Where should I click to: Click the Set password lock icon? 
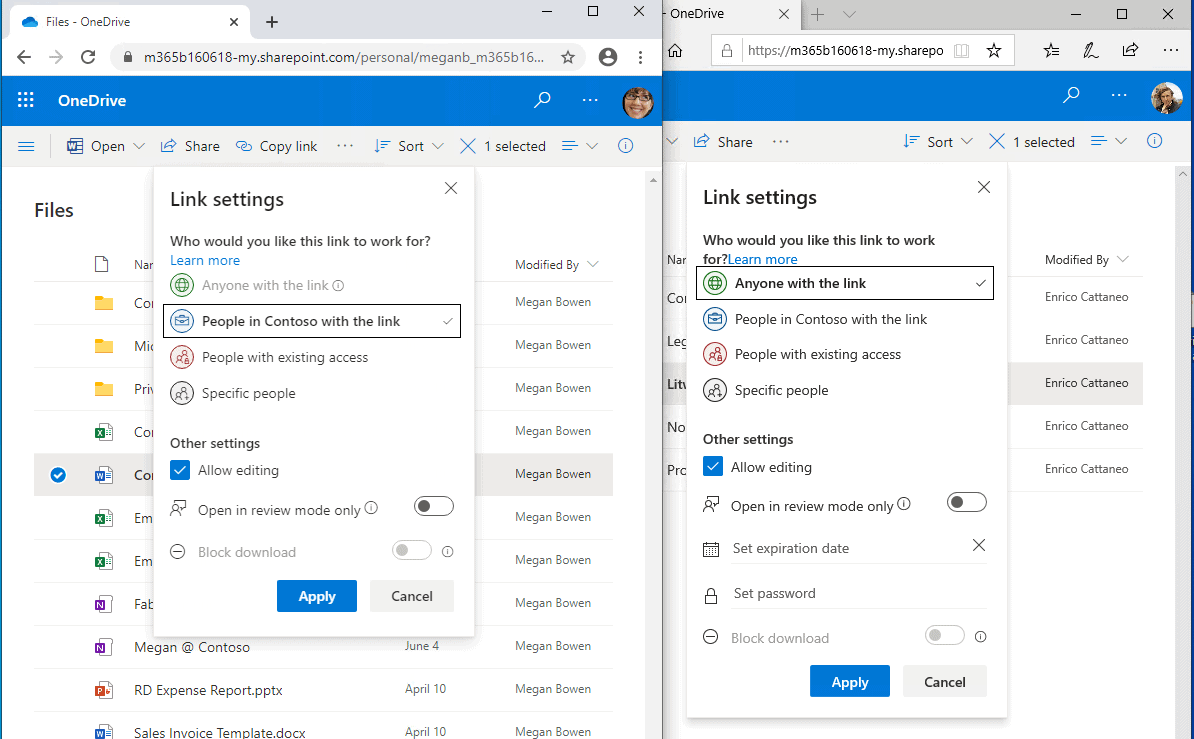coord(712,593)
